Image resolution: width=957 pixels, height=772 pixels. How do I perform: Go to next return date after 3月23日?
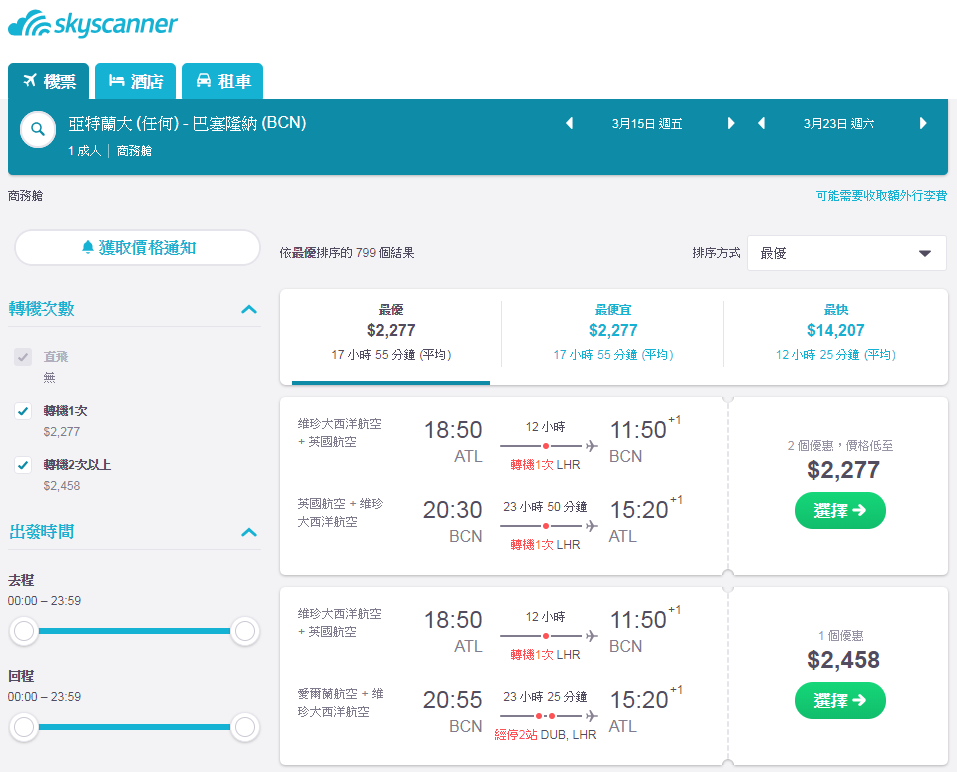click(923, 123)
